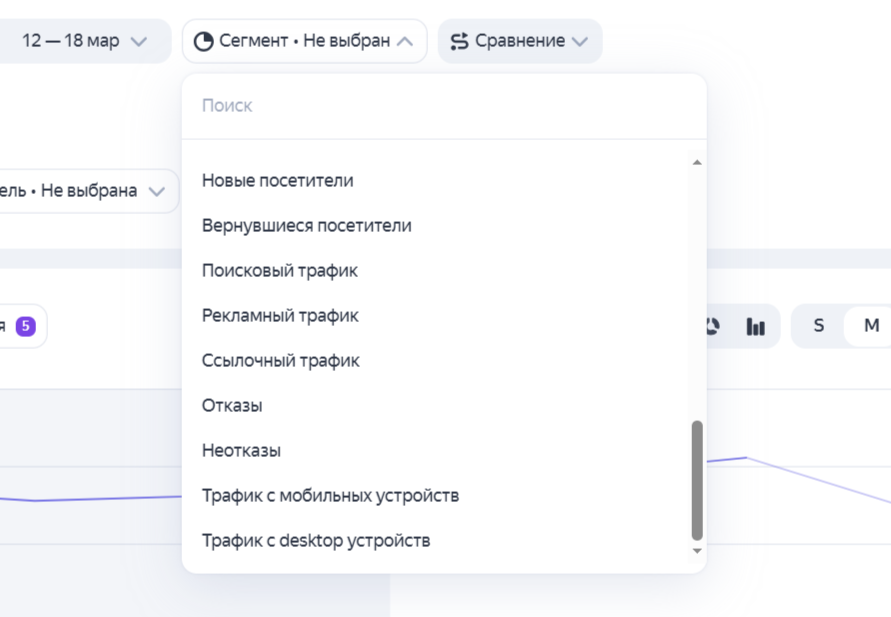Viewport: 891px width, 617px height.
Task: Click the pie chart view icon
Action: [713, 325]
